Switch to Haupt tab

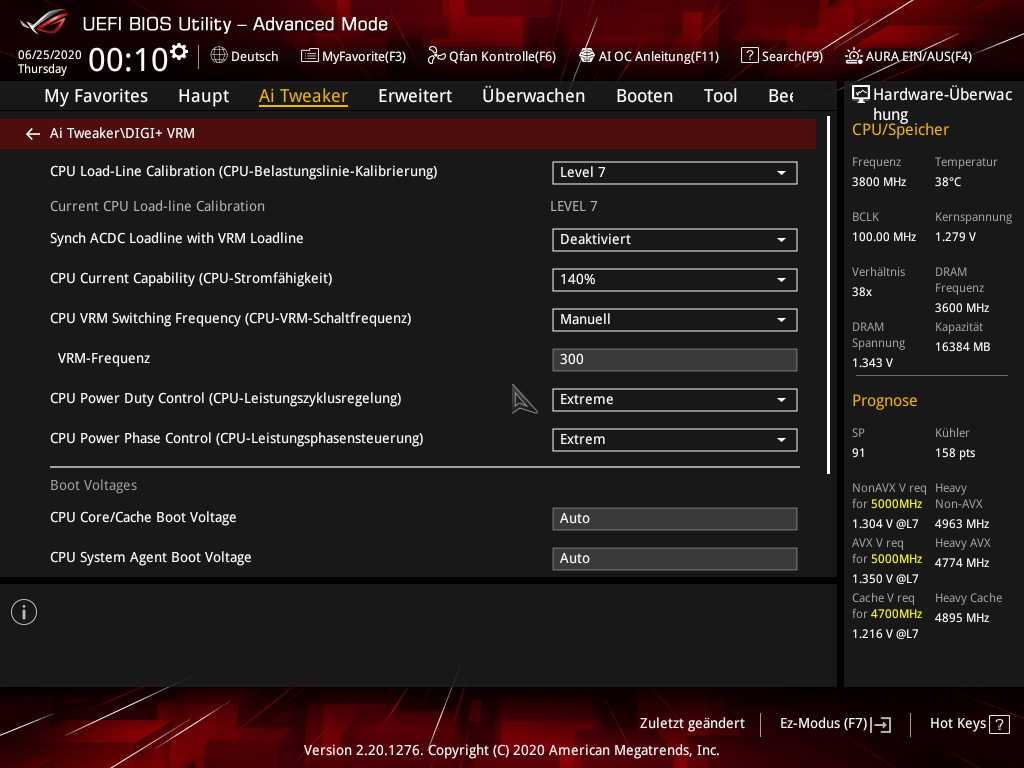pyautogui.click(x=204, y=96)
